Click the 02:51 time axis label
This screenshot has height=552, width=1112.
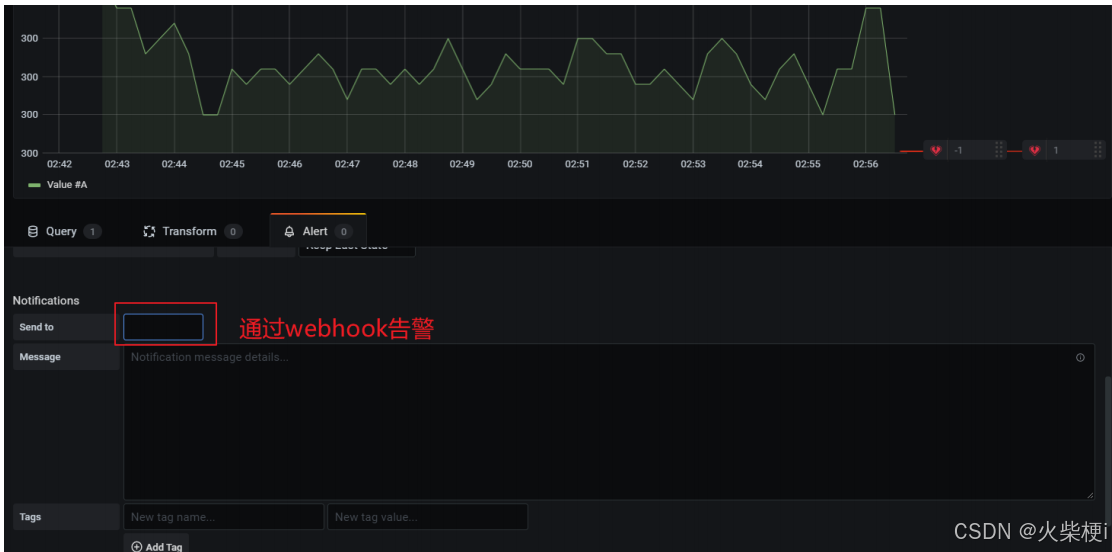click(x=577, y=164)
